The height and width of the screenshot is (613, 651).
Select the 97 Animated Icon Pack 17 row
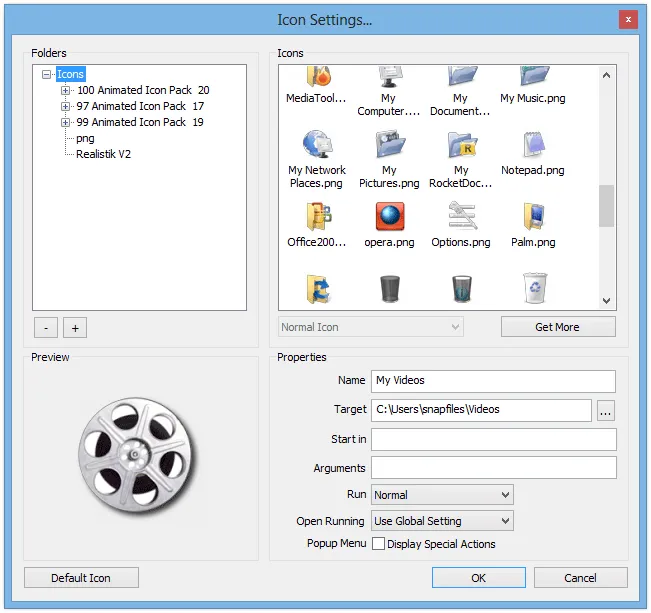point(140,106)
